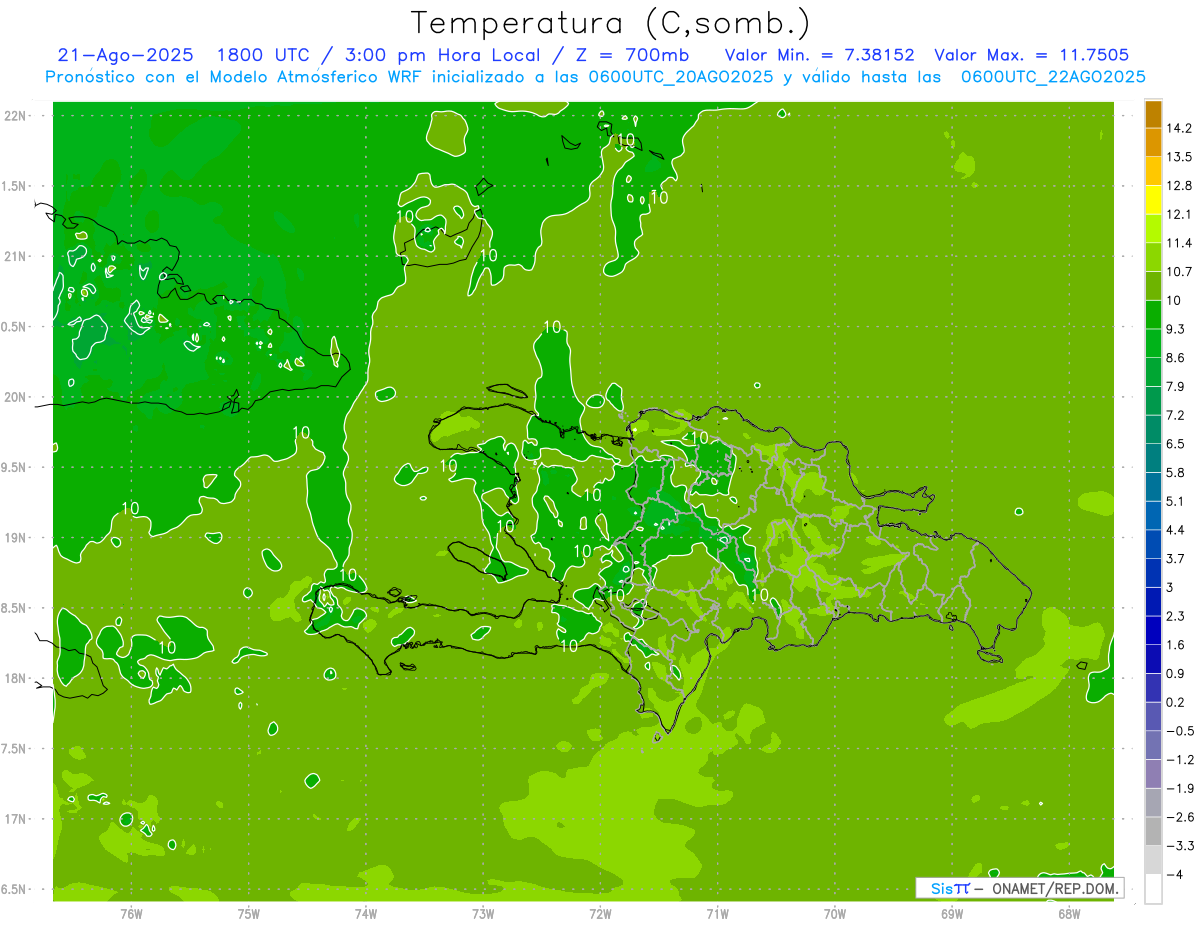The image size is (1200, 927).
Task: Select valid-until time '0600UTC_22AGO2025'
Action: [1052, 77]
